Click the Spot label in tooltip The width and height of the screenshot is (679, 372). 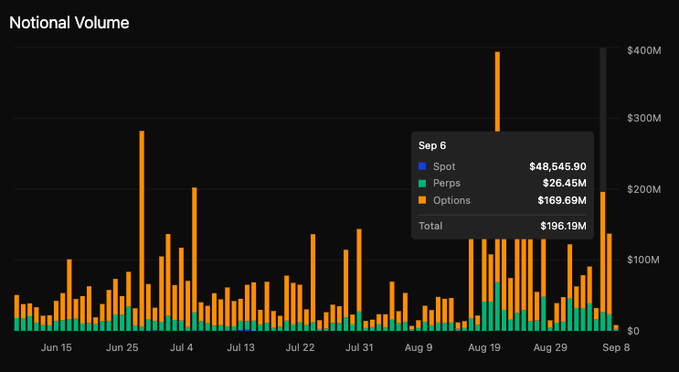click(444, 166)
